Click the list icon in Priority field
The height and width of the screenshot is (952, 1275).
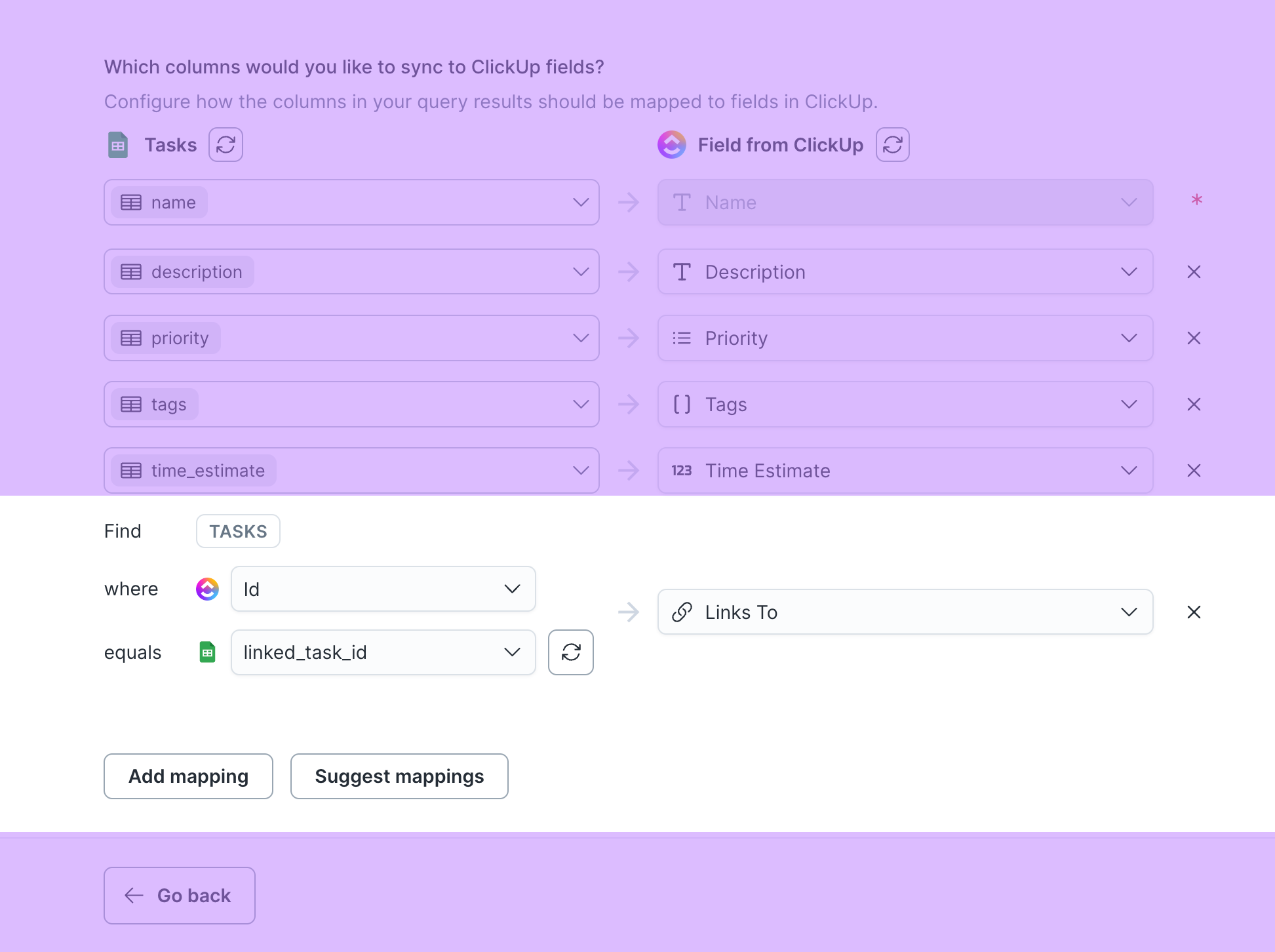(682, 338)
